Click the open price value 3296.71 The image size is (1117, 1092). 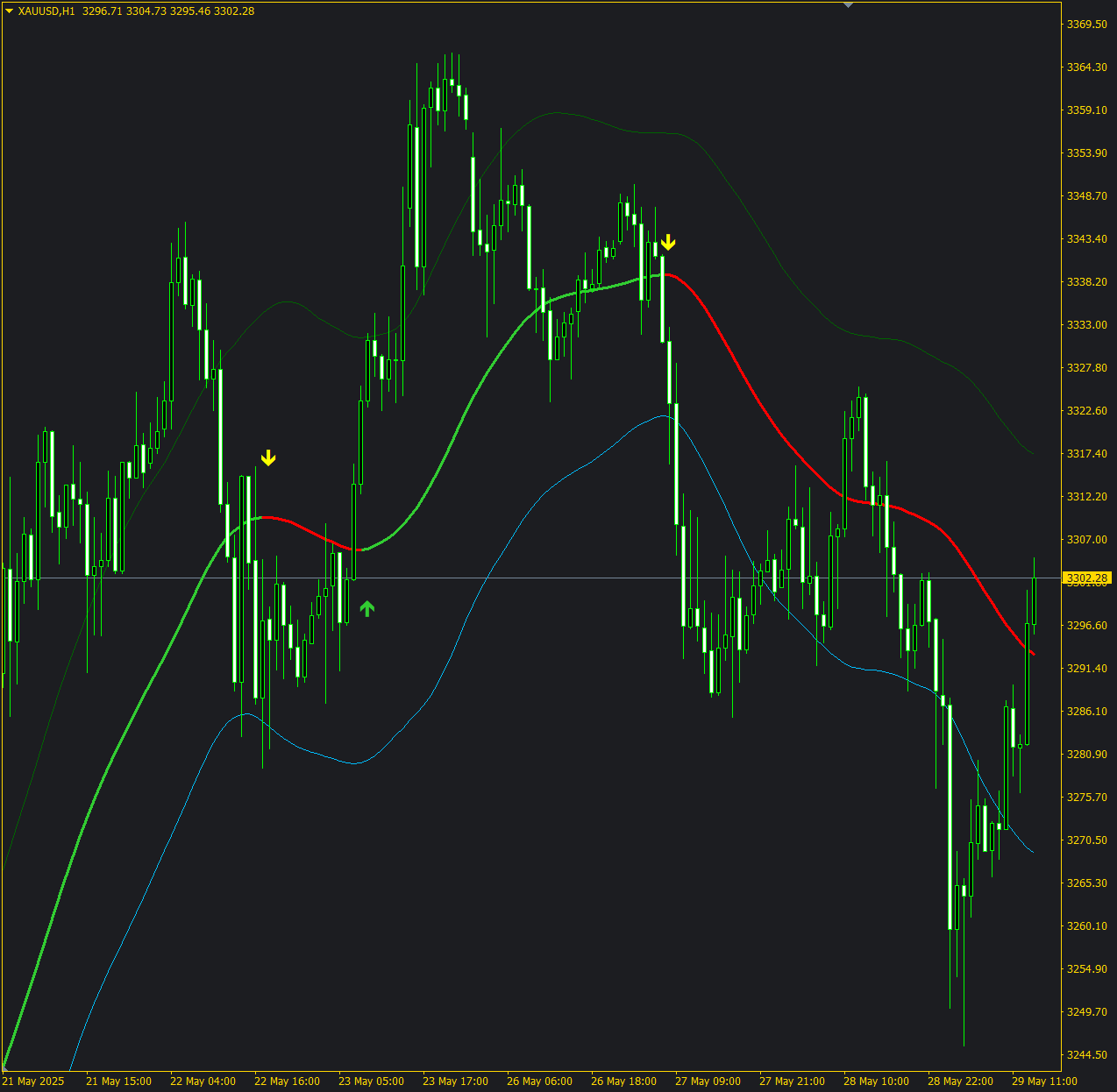click(103, 11)
